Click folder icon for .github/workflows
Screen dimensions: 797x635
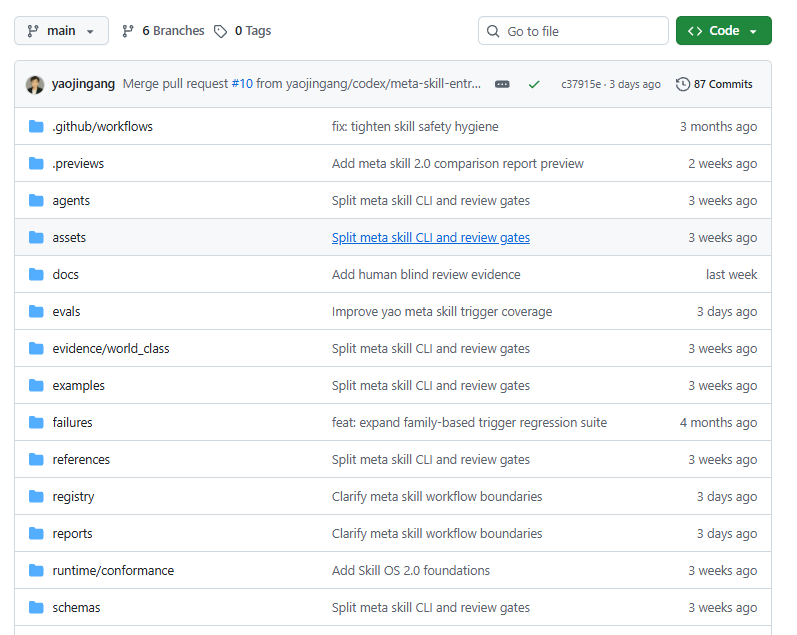(36, 126)
